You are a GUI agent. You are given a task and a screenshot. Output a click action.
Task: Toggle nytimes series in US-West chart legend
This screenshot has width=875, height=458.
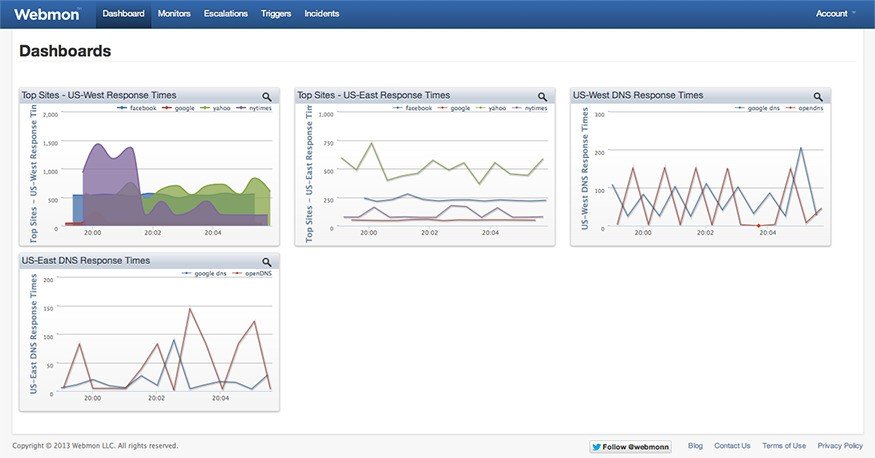[254, 108]
